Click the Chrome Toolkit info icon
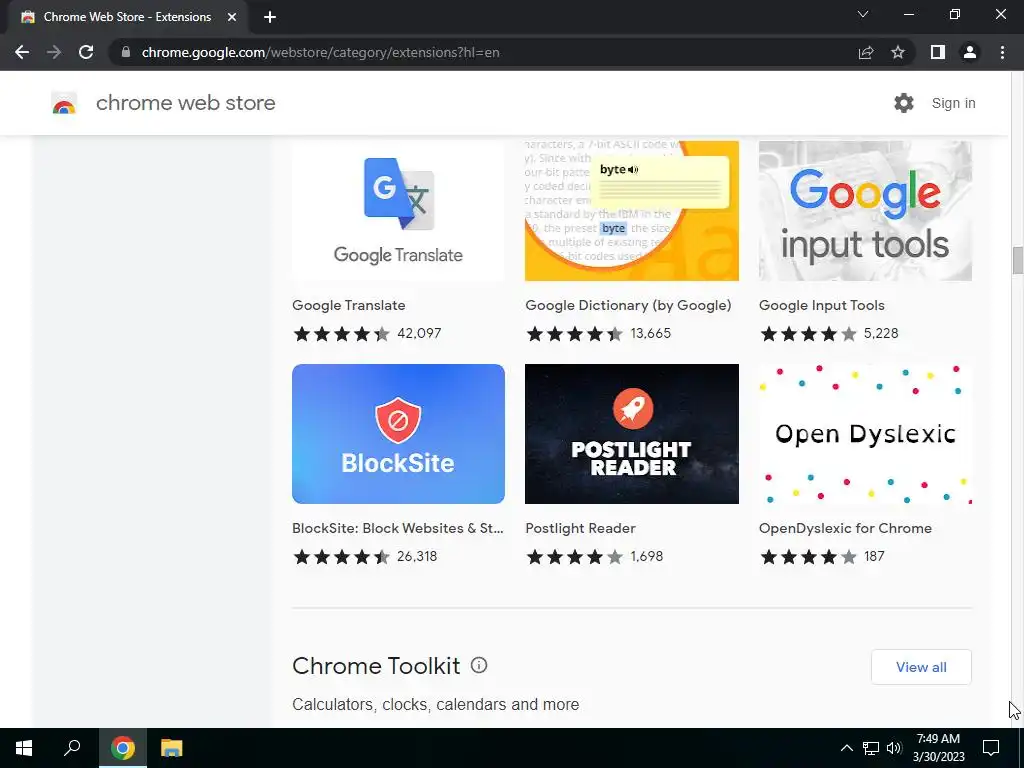Screen dimensions: 1024x768 (479, 665)
